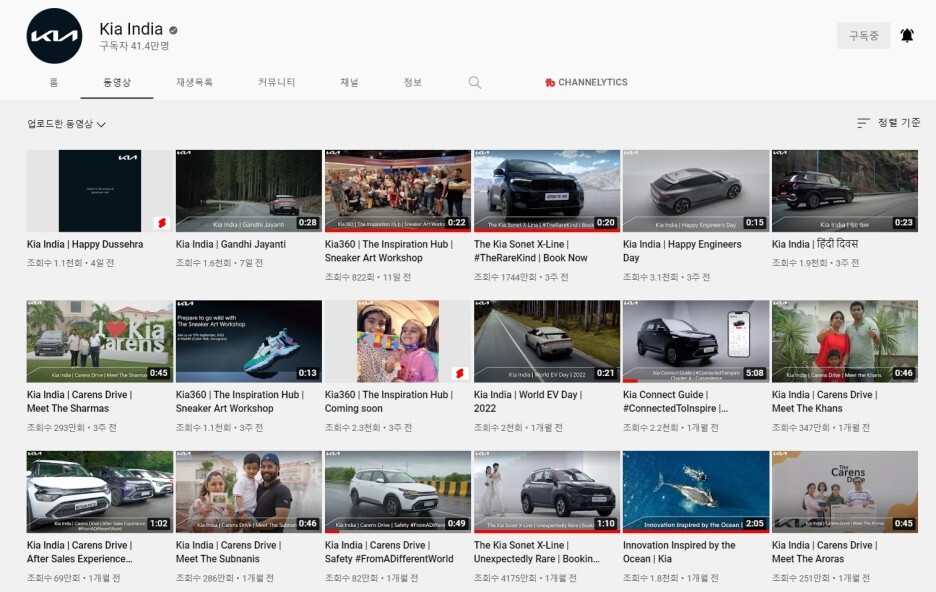Open Kia India Happy Engineers Day title

click(x=682, y=251)
